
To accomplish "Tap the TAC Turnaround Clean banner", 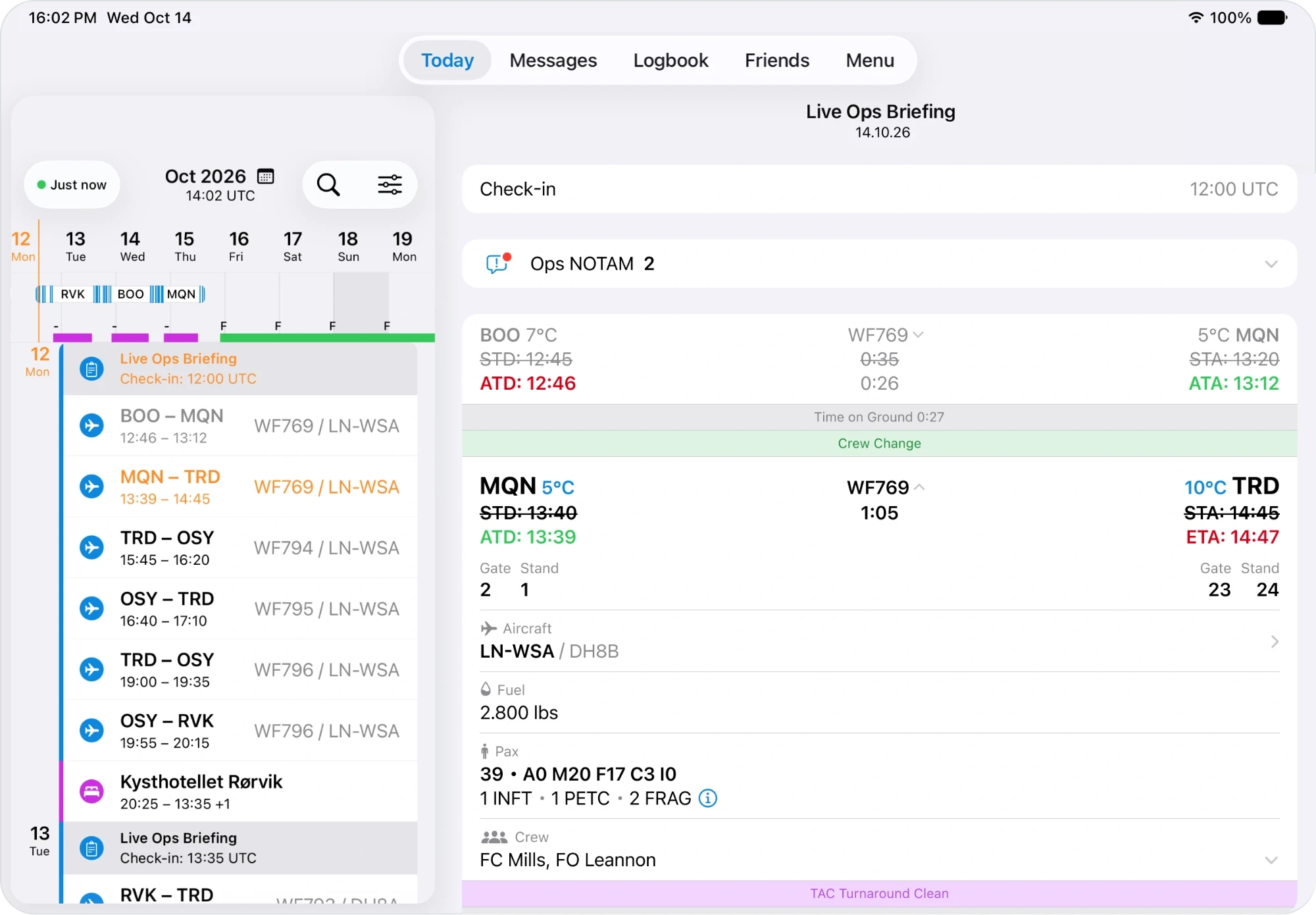I will tap(879, 893).
